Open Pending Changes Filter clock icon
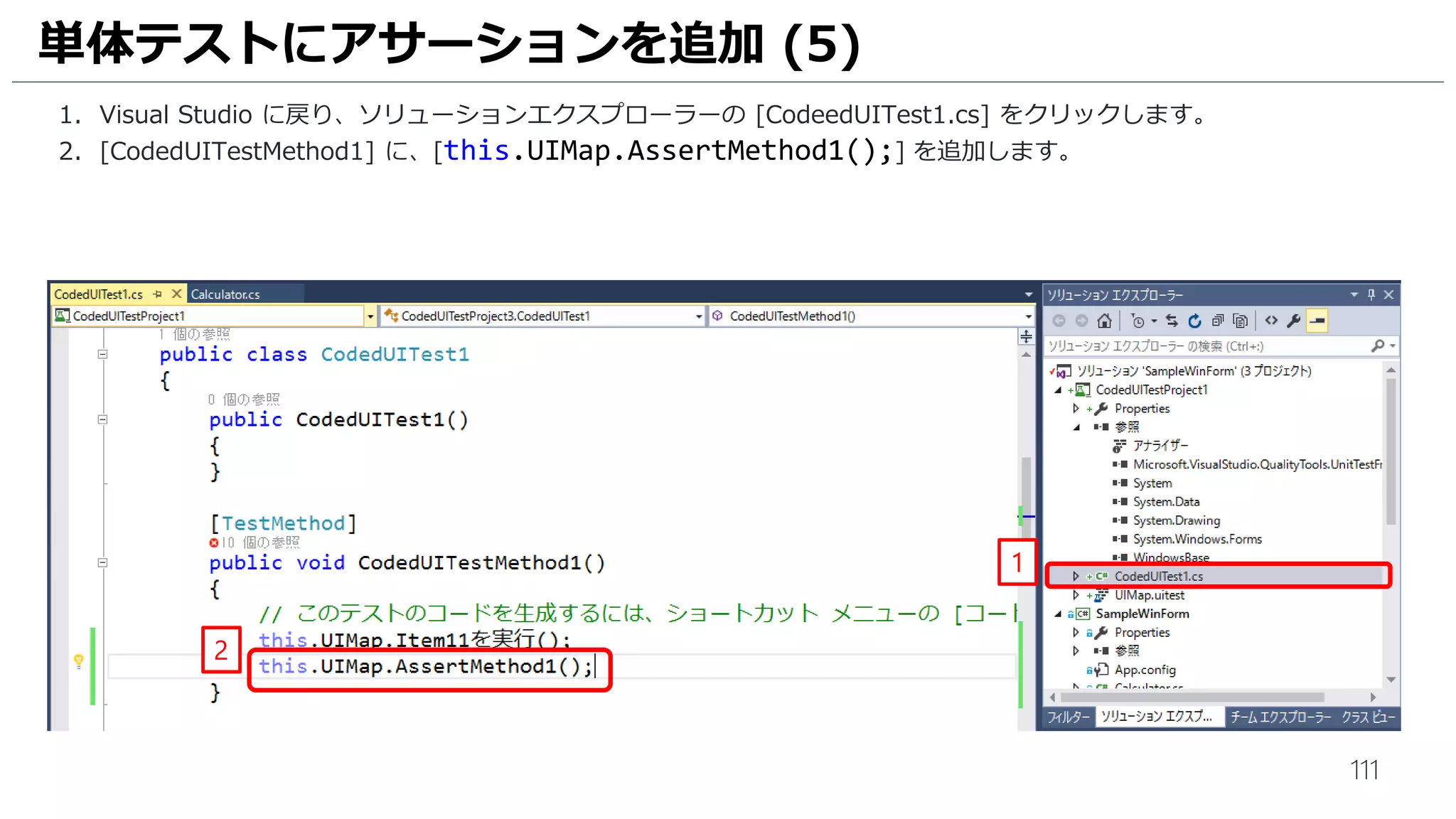Image resolution: width=1456 pixels, height=819 pixels. click(1137, 321)
